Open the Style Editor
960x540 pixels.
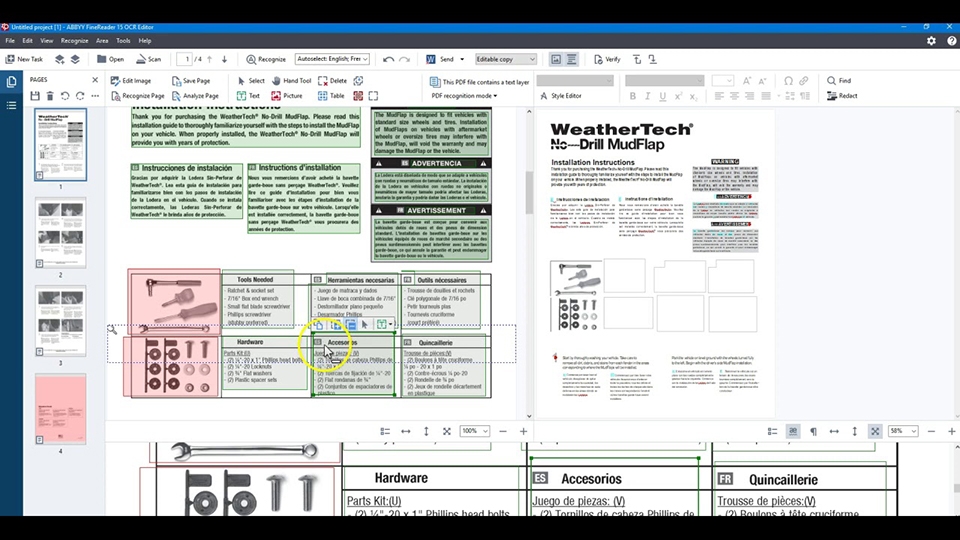[x=560, y=96]
